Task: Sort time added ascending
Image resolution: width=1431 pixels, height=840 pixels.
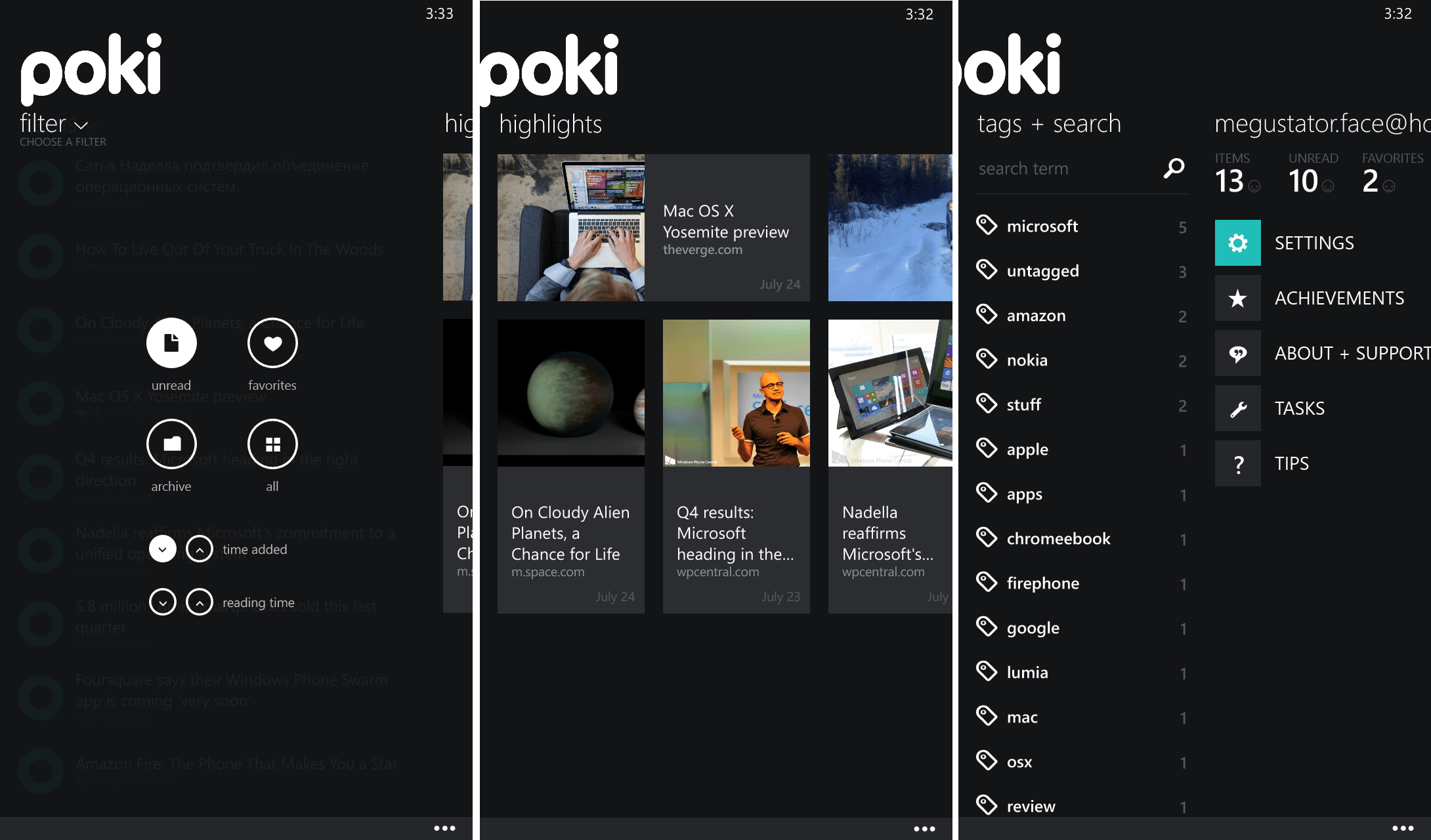Action: coord(200,549)
